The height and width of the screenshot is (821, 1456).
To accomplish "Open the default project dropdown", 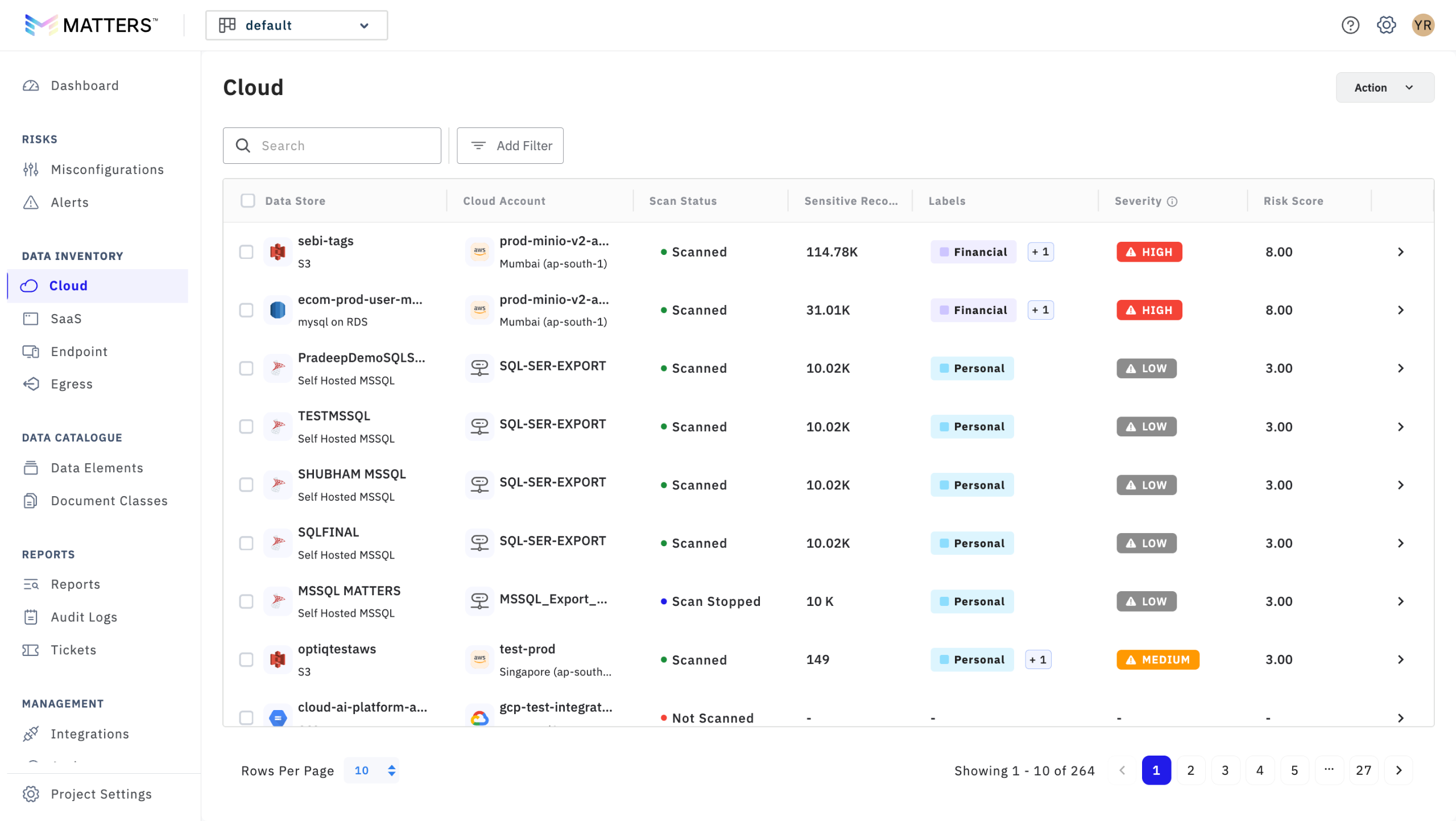I will point(296,25).
